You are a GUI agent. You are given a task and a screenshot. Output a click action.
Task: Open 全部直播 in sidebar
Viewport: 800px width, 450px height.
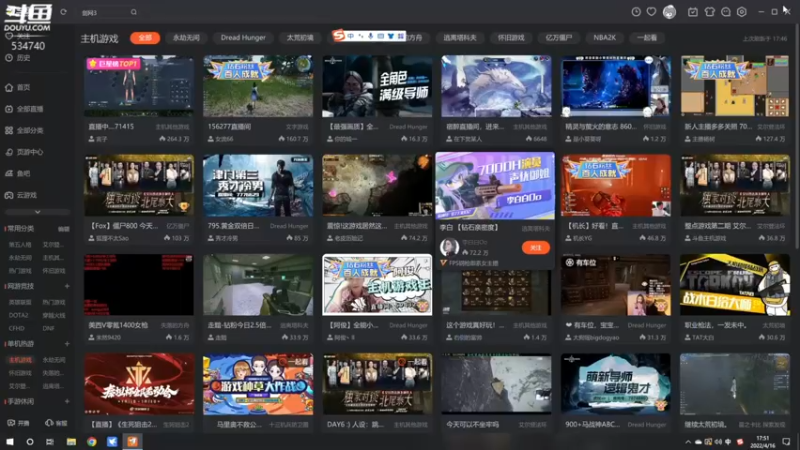[24, 109]
